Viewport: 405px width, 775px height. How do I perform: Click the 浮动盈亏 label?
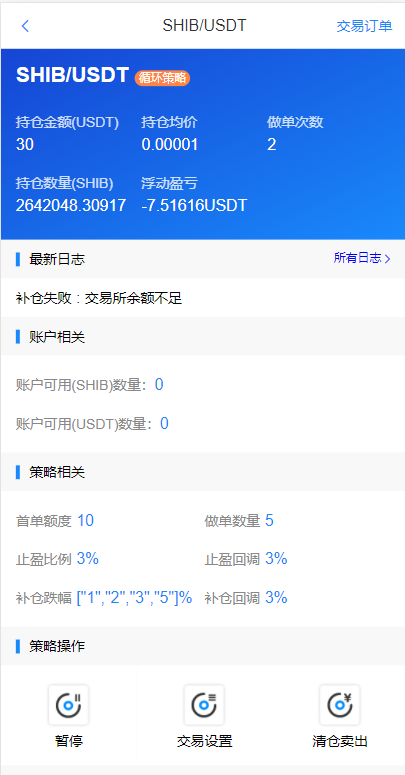click(x=169, y=183)
